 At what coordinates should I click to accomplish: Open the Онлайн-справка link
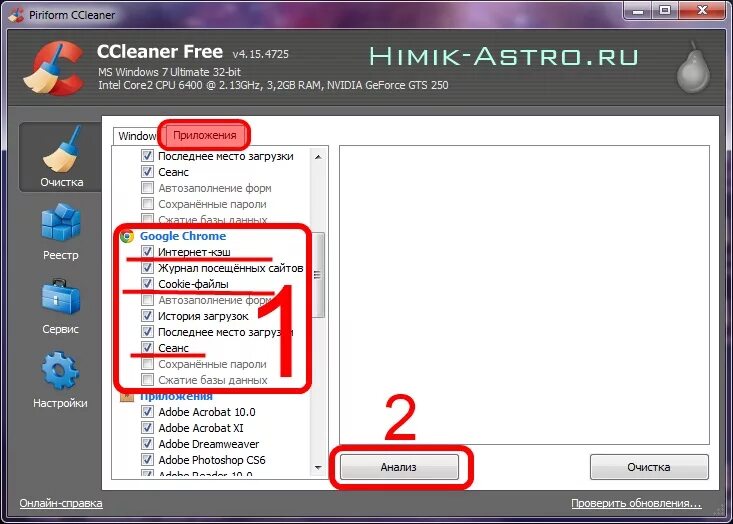click(61, 503)
